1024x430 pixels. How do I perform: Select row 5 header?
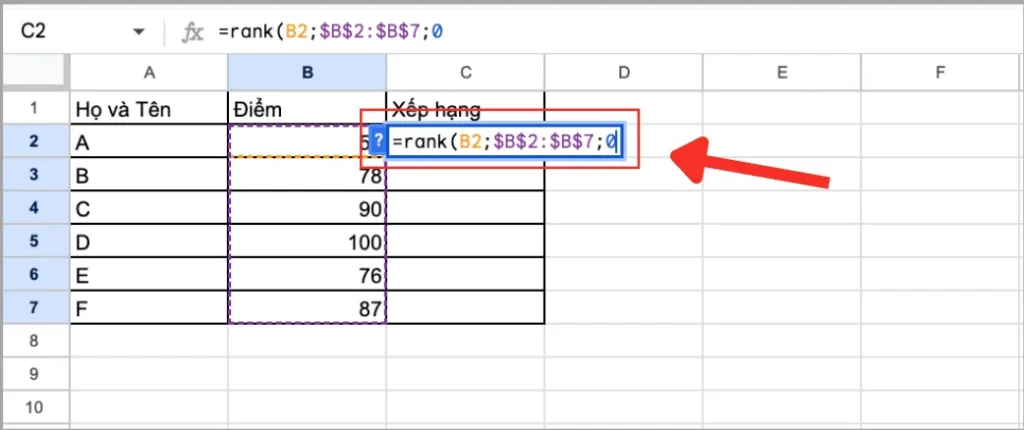35,241
